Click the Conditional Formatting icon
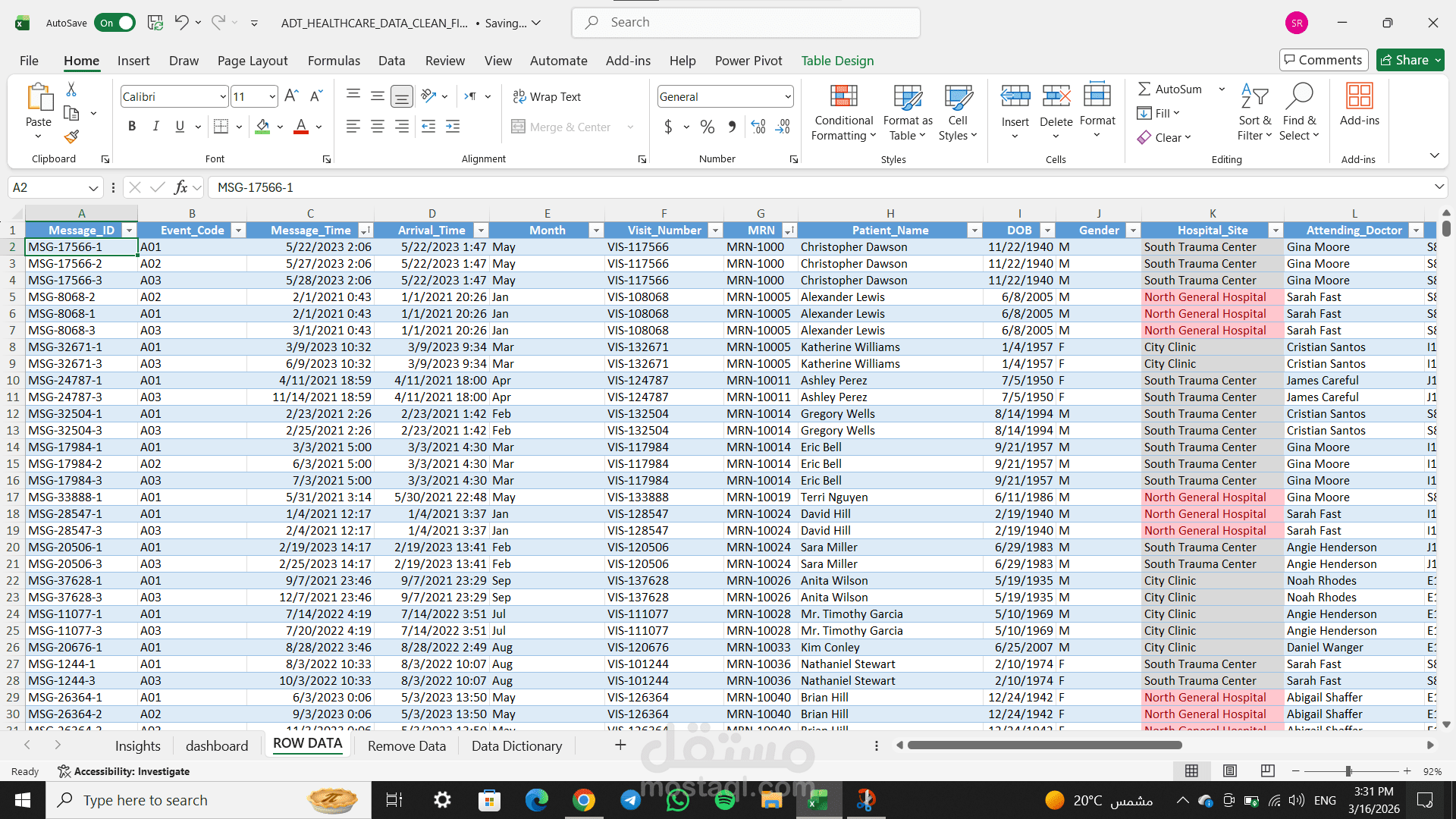 (843, 97)
